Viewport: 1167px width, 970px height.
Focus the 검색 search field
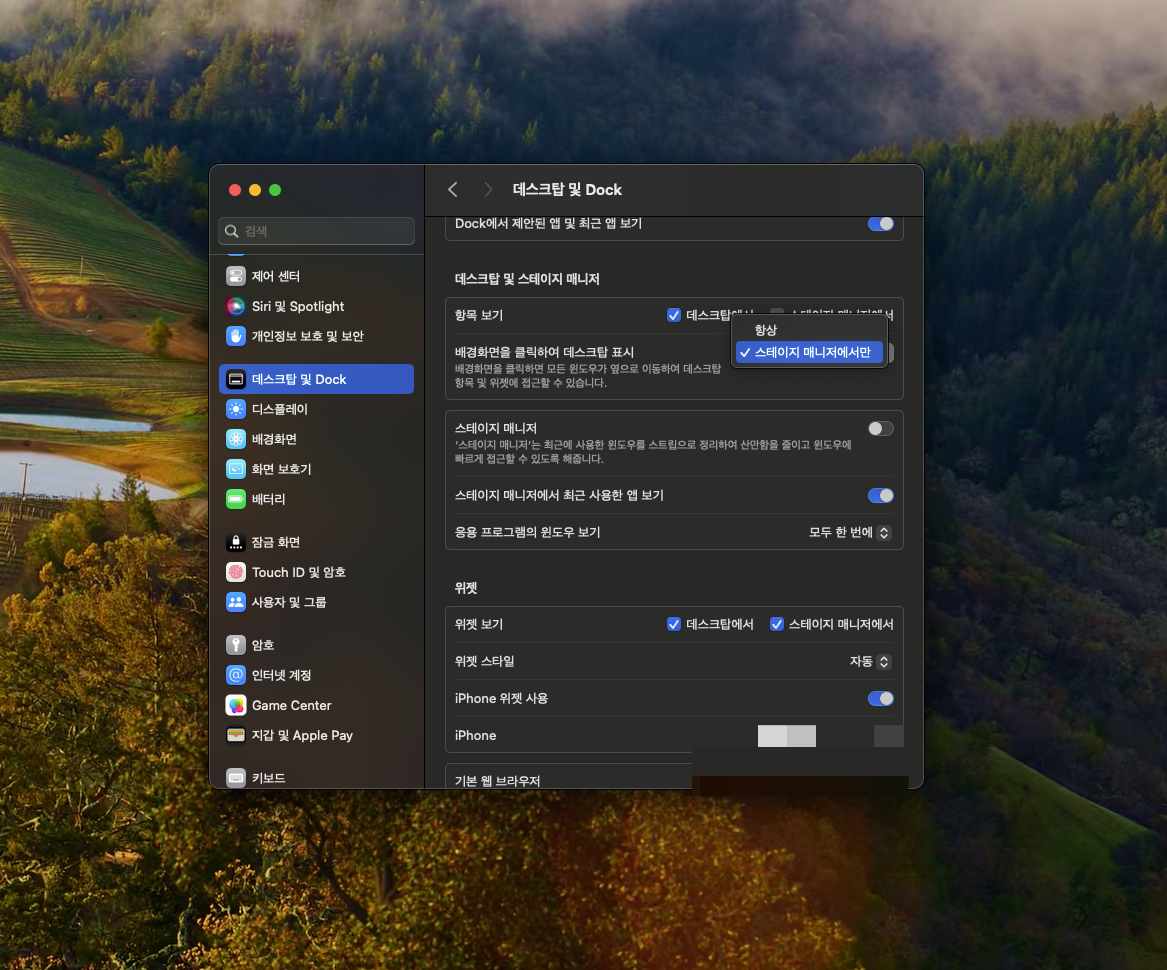click(x=316, y=231)
